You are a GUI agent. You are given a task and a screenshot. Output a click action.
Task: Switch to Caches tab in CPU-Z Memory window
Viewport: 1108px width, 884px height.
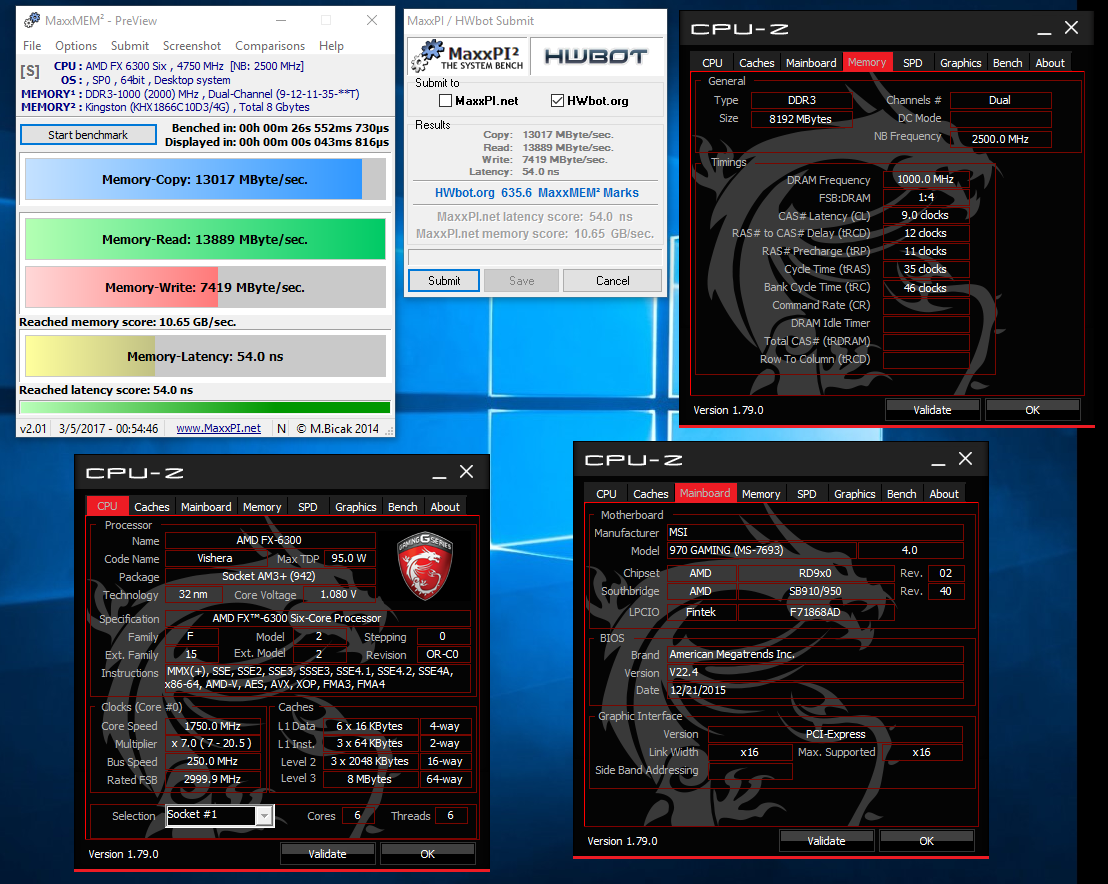click(x=756, y=63)
